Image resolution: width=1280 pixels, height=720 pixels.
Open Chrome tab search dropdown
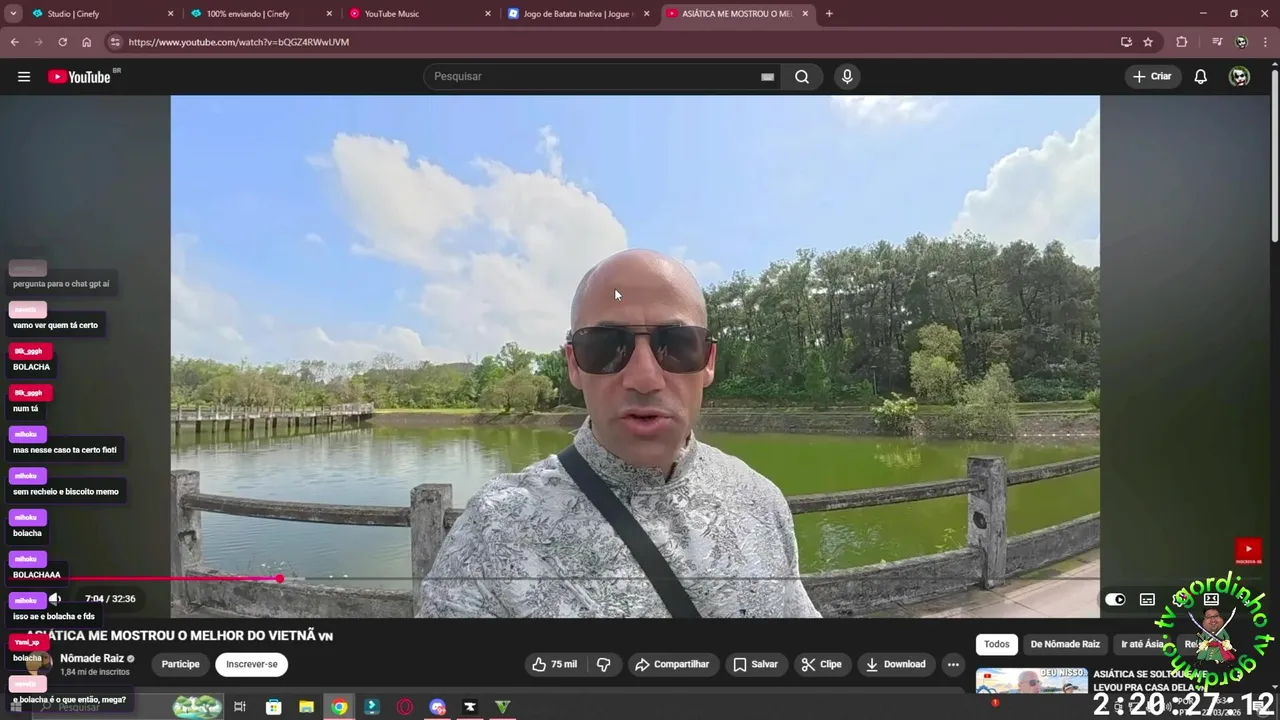coord(13,14)
